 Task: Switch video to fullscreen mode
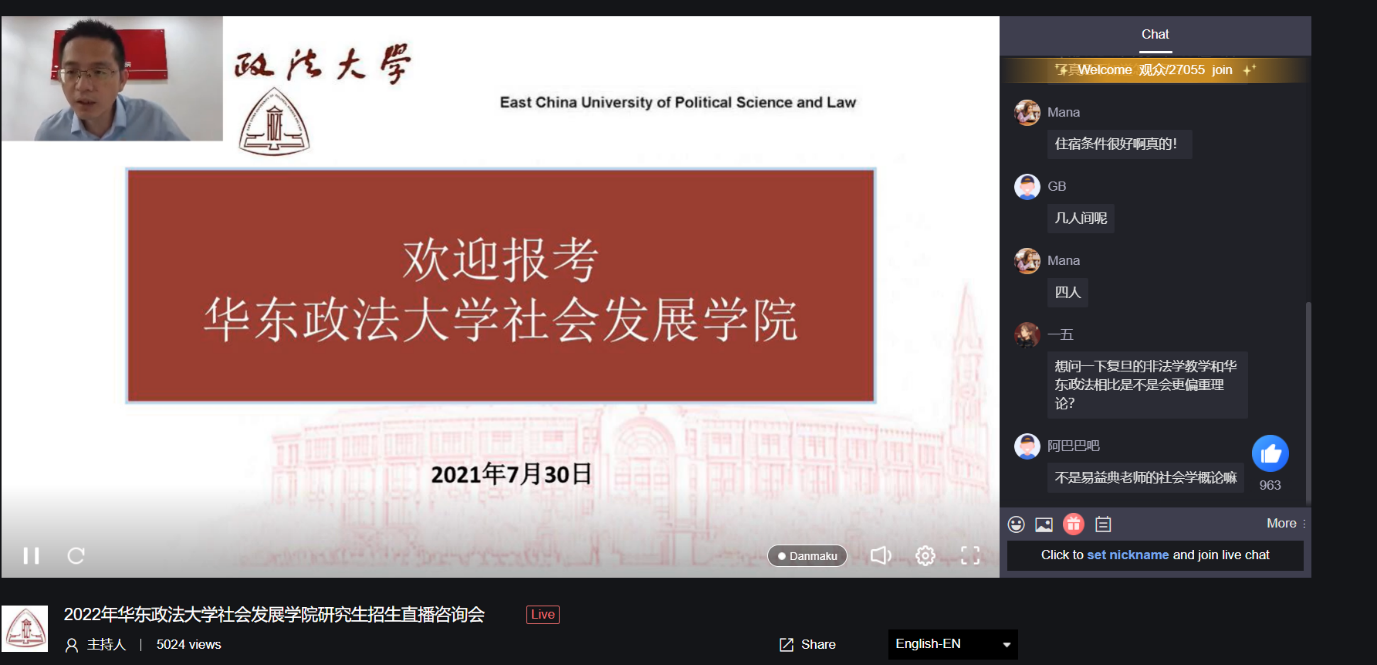[x=970, y=556]
